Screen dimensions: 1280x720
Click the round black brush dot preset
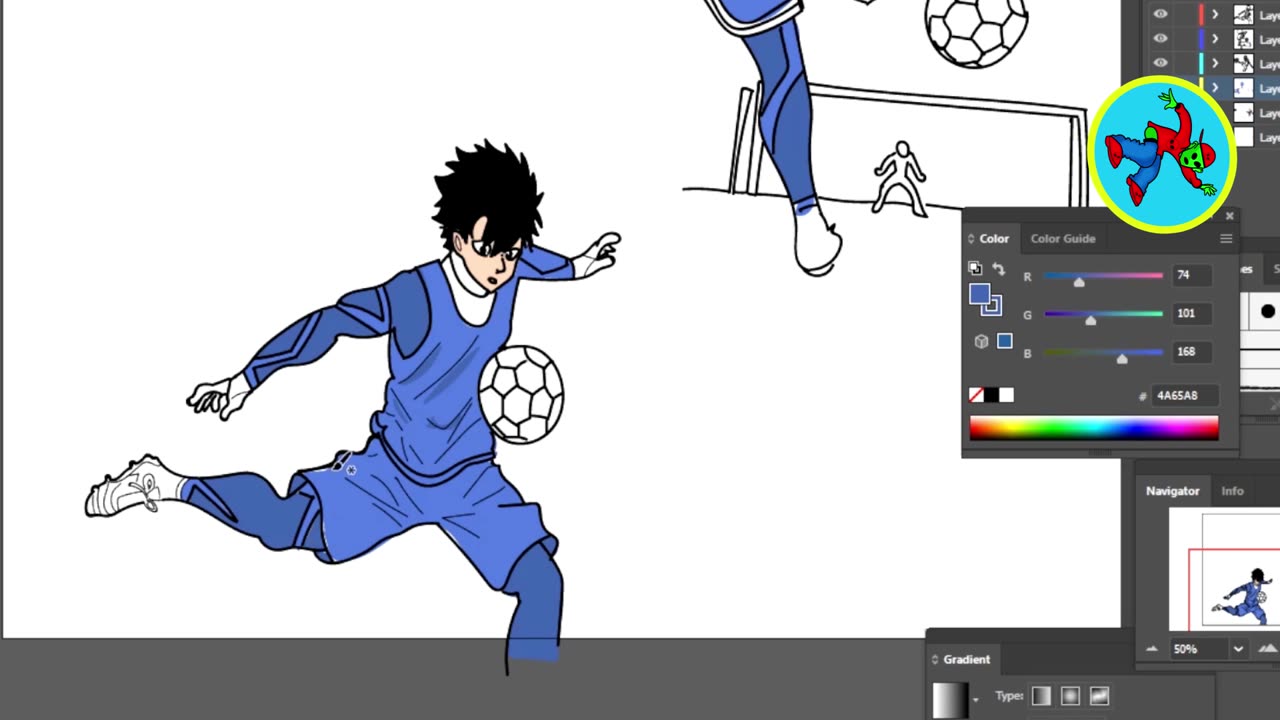tap(1267, 311)
